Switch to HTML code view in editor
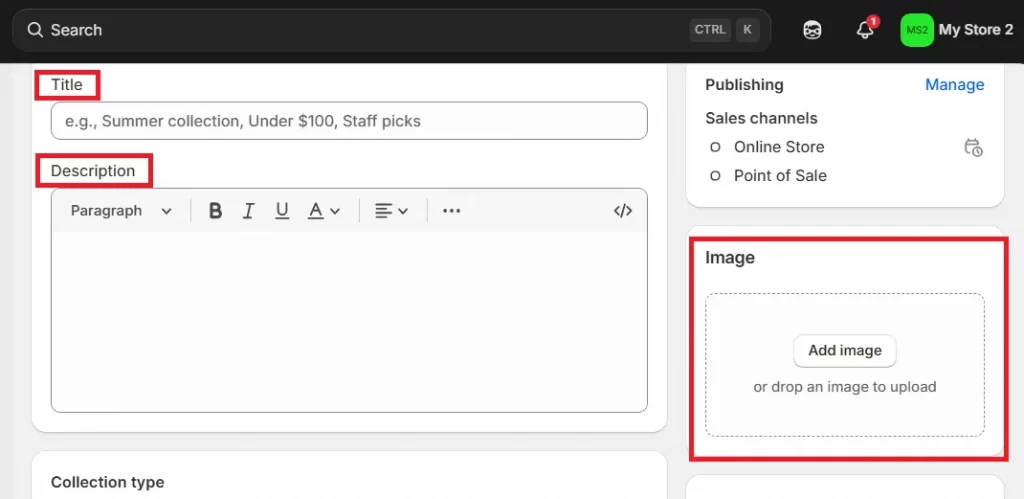 pos(623,211)
